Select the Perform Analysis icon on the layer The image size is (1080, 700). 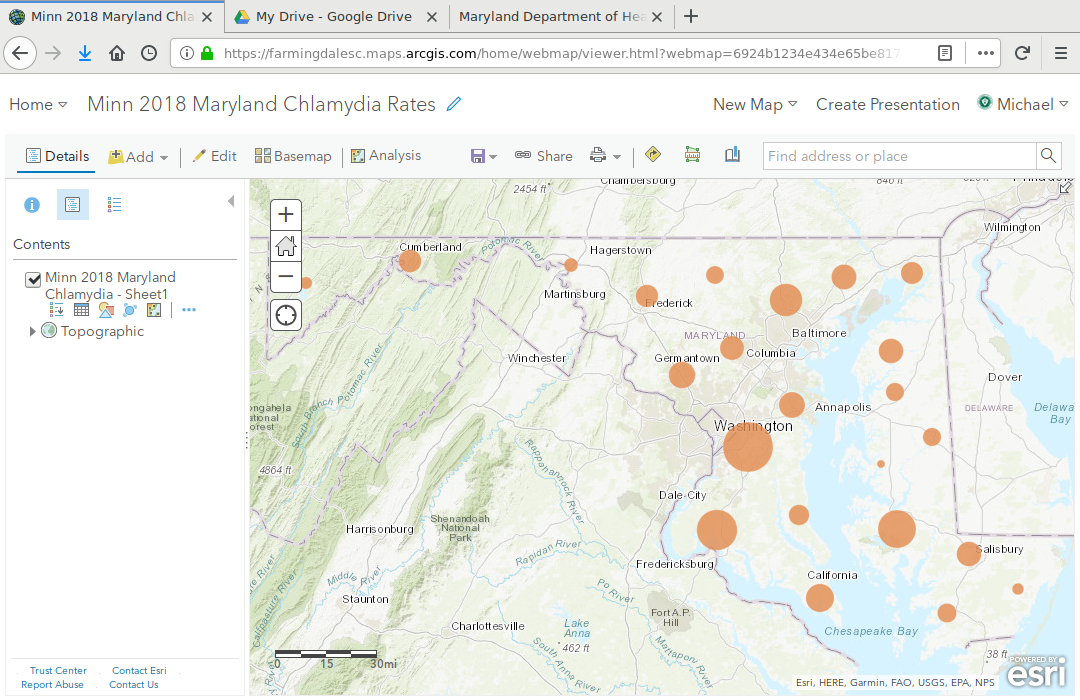(153, 310)
